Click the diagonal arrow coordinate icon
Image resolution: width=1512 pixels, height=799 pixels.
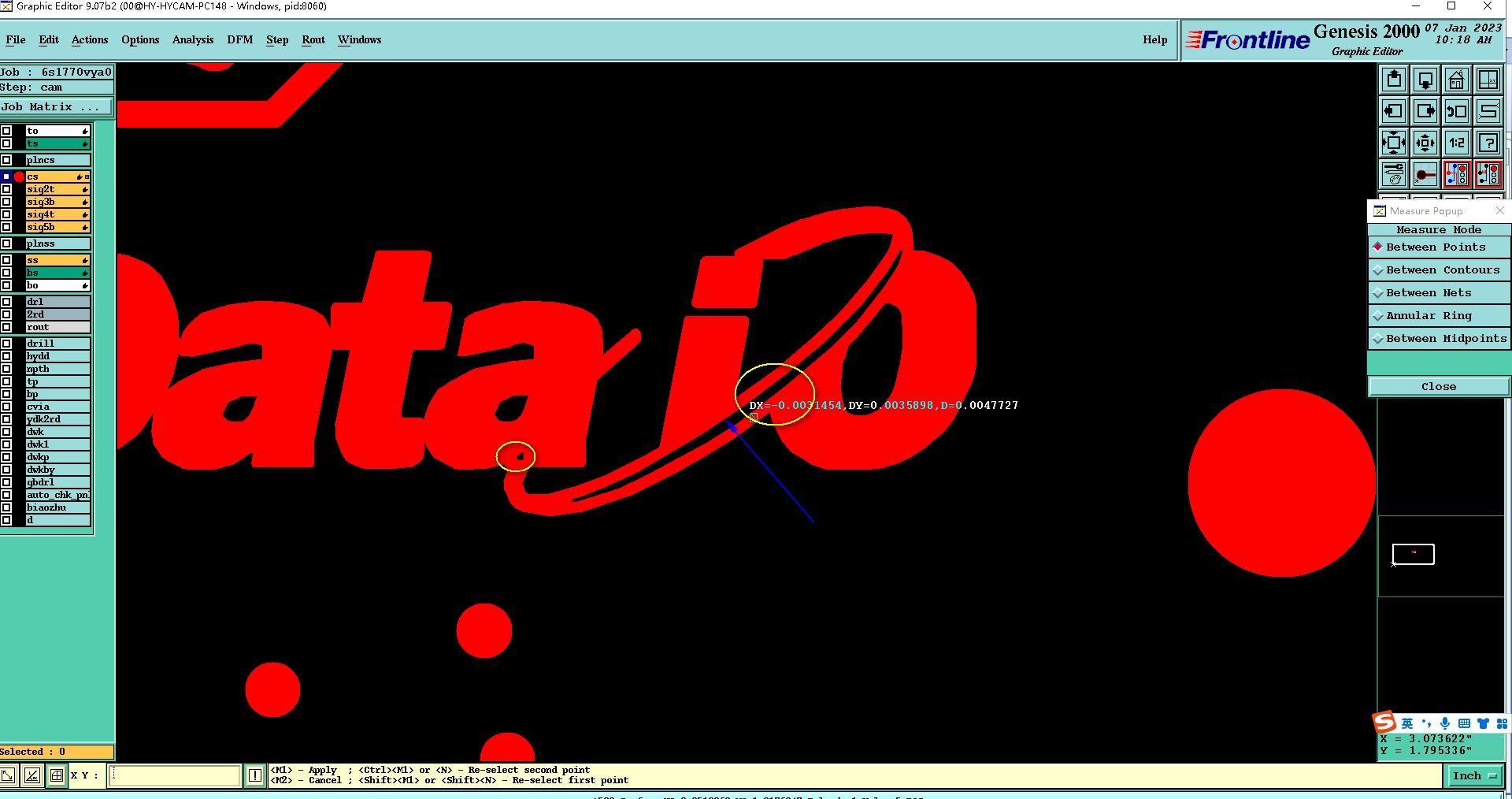[8, 775]
